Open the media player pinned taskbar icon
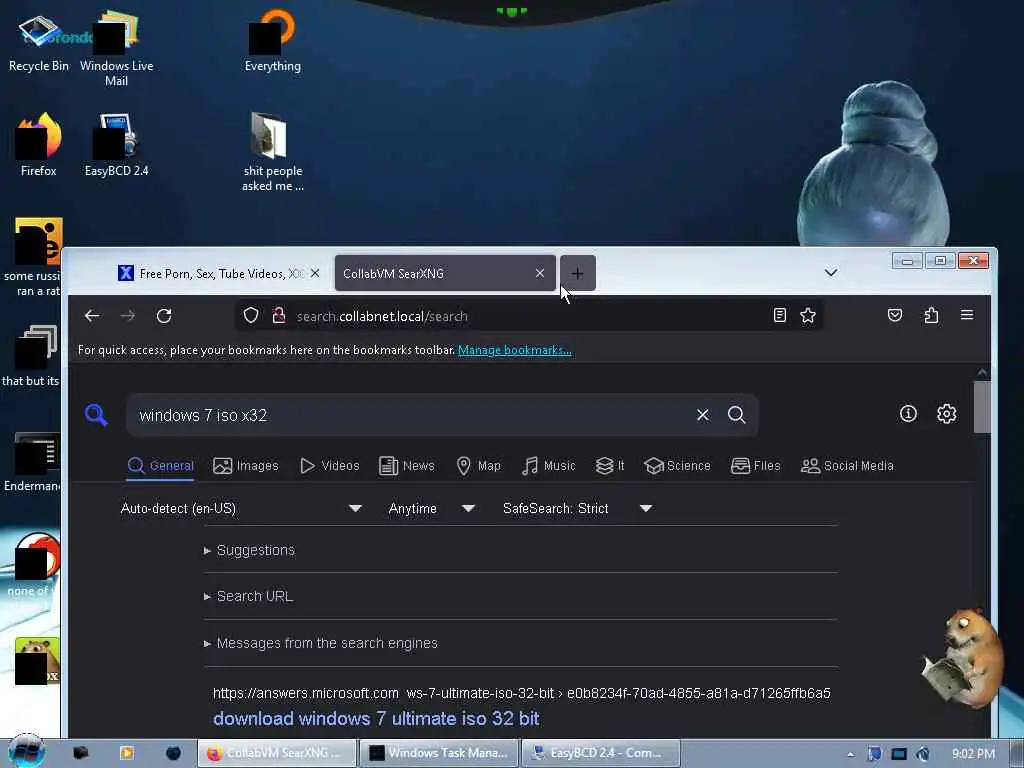Image resolution: width=1024 pixels, height=768 pixels. (127, 753)
